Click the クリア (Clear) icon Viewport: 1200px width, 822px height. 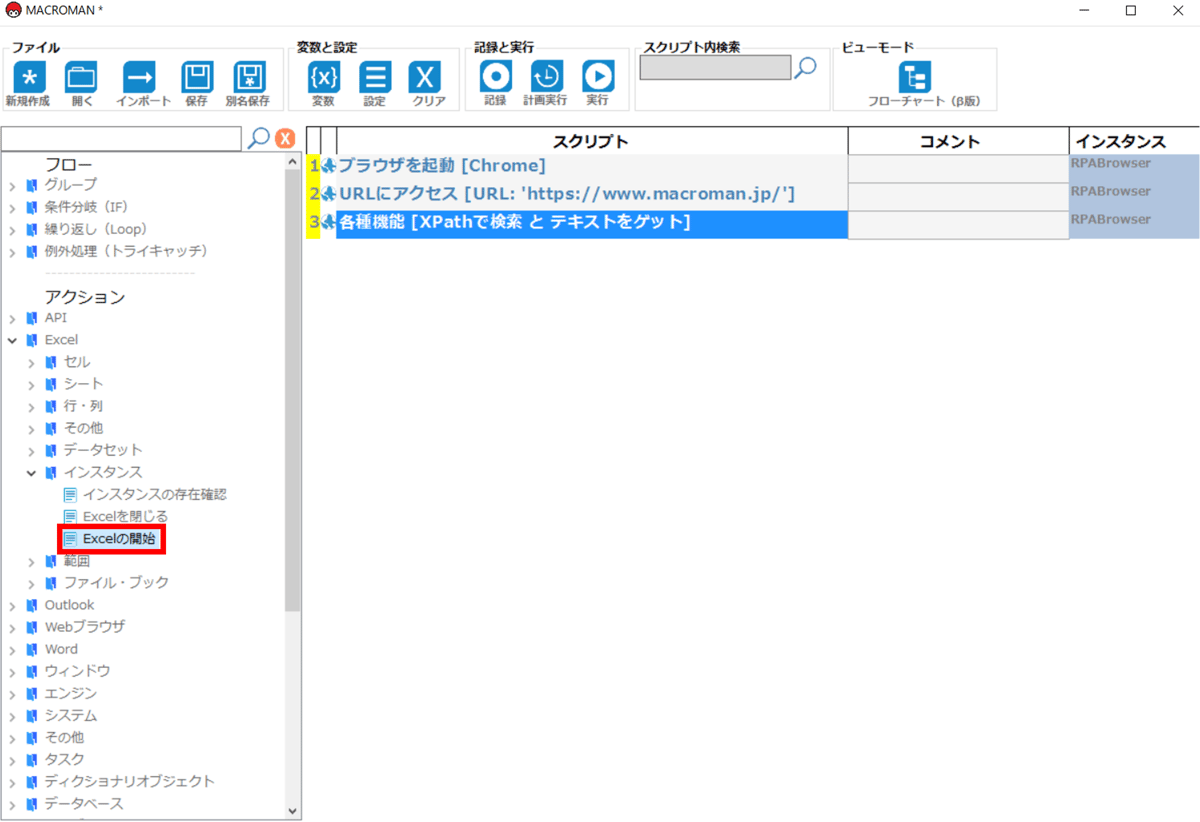point(426,77)
